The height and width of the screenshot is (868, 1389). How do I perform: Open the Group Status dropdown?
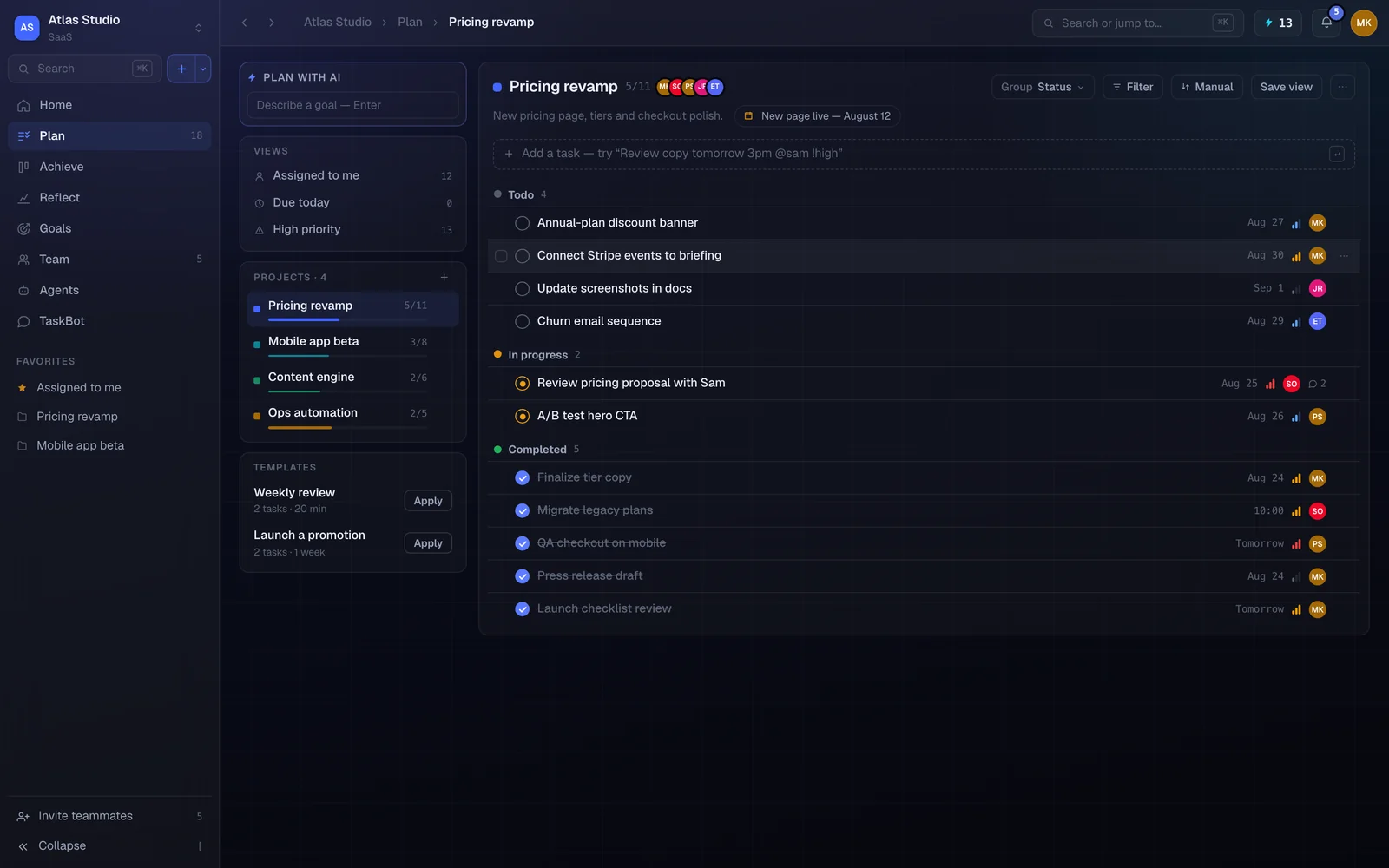click(x=1042, y=87)
